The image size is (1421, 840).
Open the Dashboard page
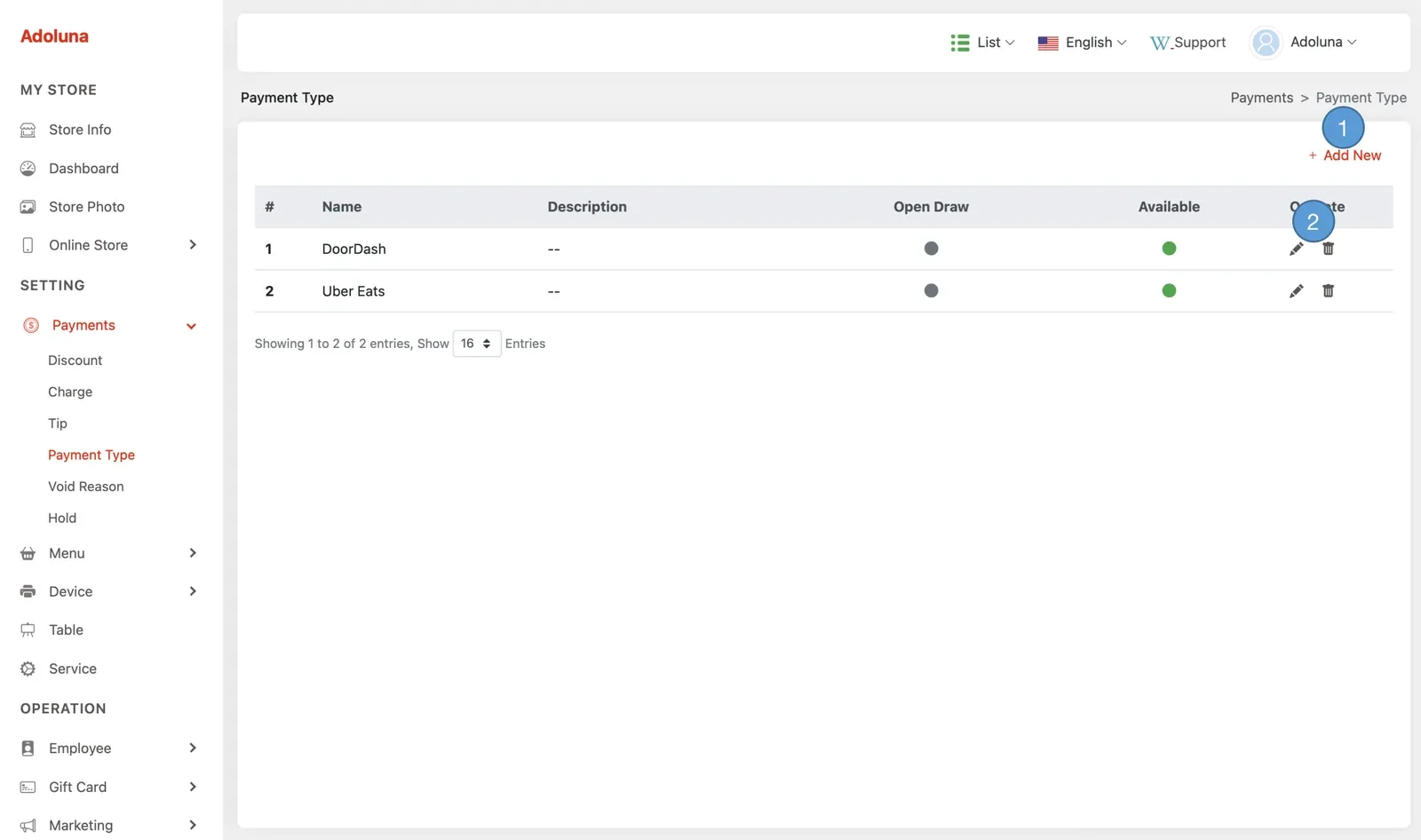click(83, 169)
